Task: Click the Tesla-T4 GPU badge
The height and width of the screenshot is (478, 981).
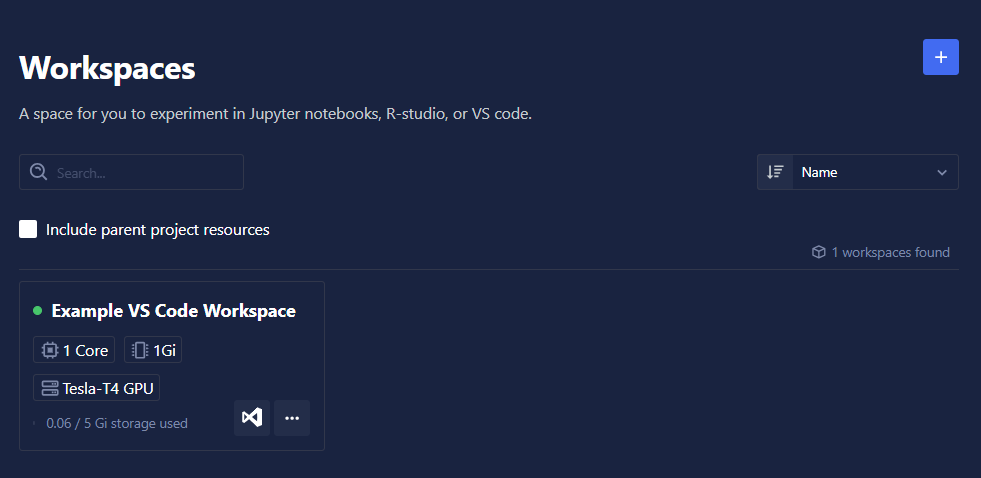Action: [96, 388]
